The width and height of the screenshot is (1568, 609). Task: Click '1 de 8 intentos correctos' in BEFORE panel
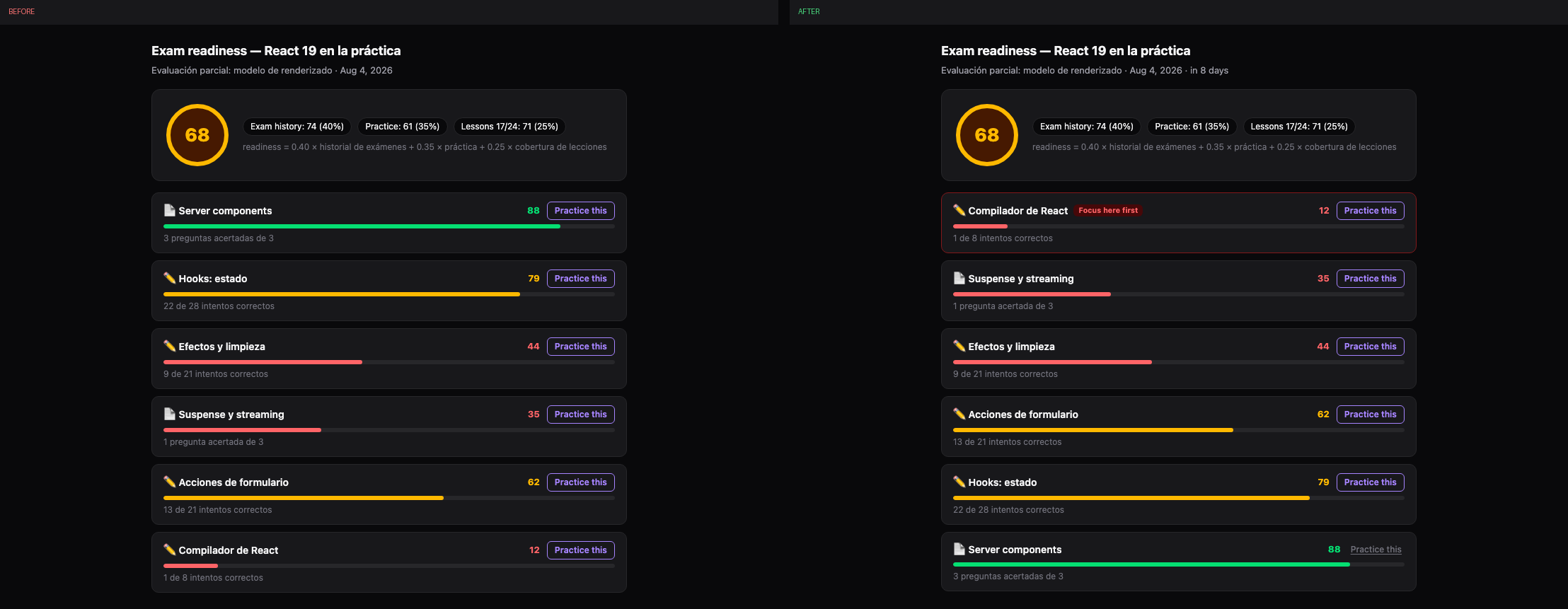click(213, 578)
